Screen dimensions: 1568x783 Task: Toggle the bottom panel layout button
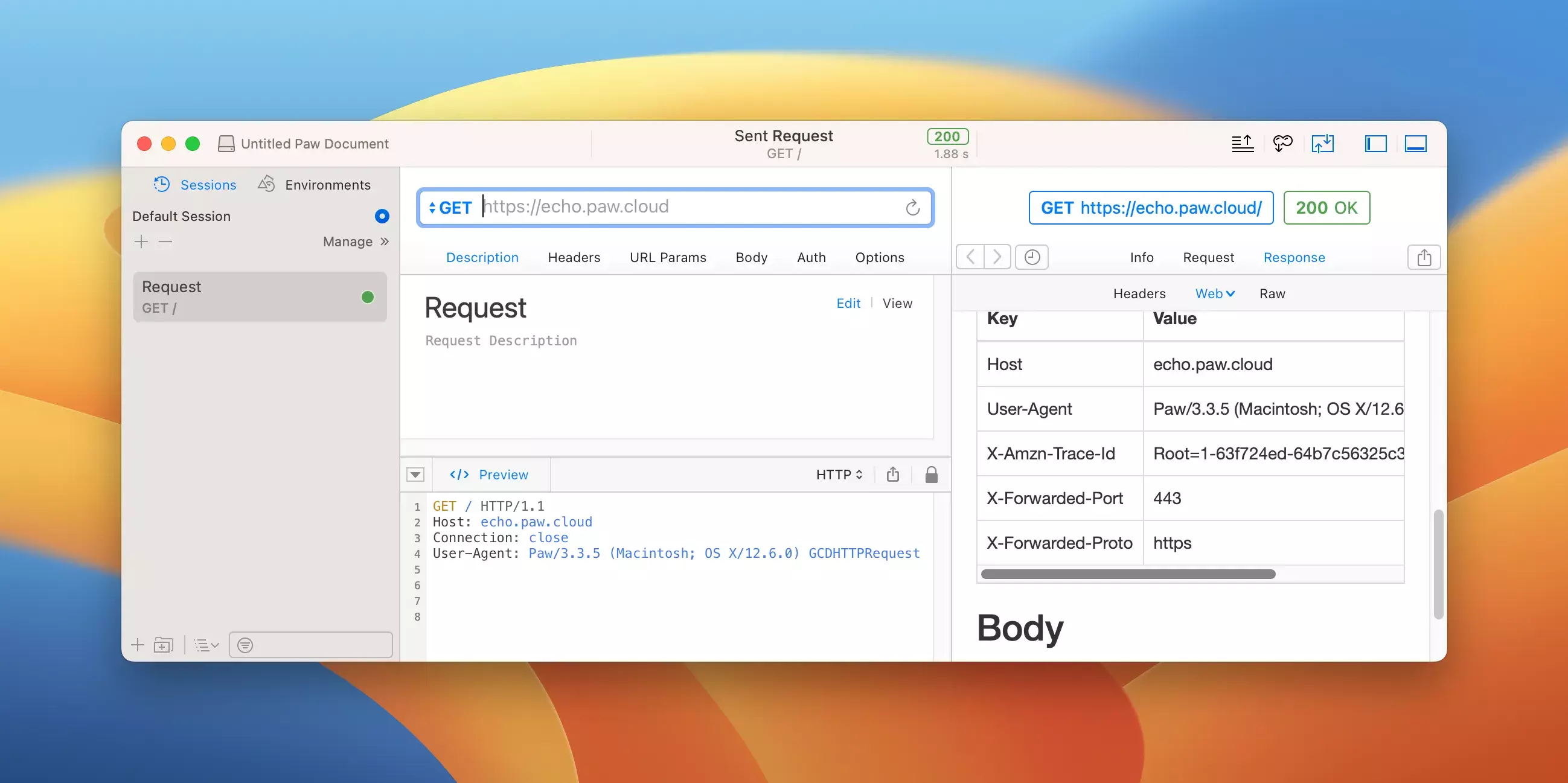1415,144
